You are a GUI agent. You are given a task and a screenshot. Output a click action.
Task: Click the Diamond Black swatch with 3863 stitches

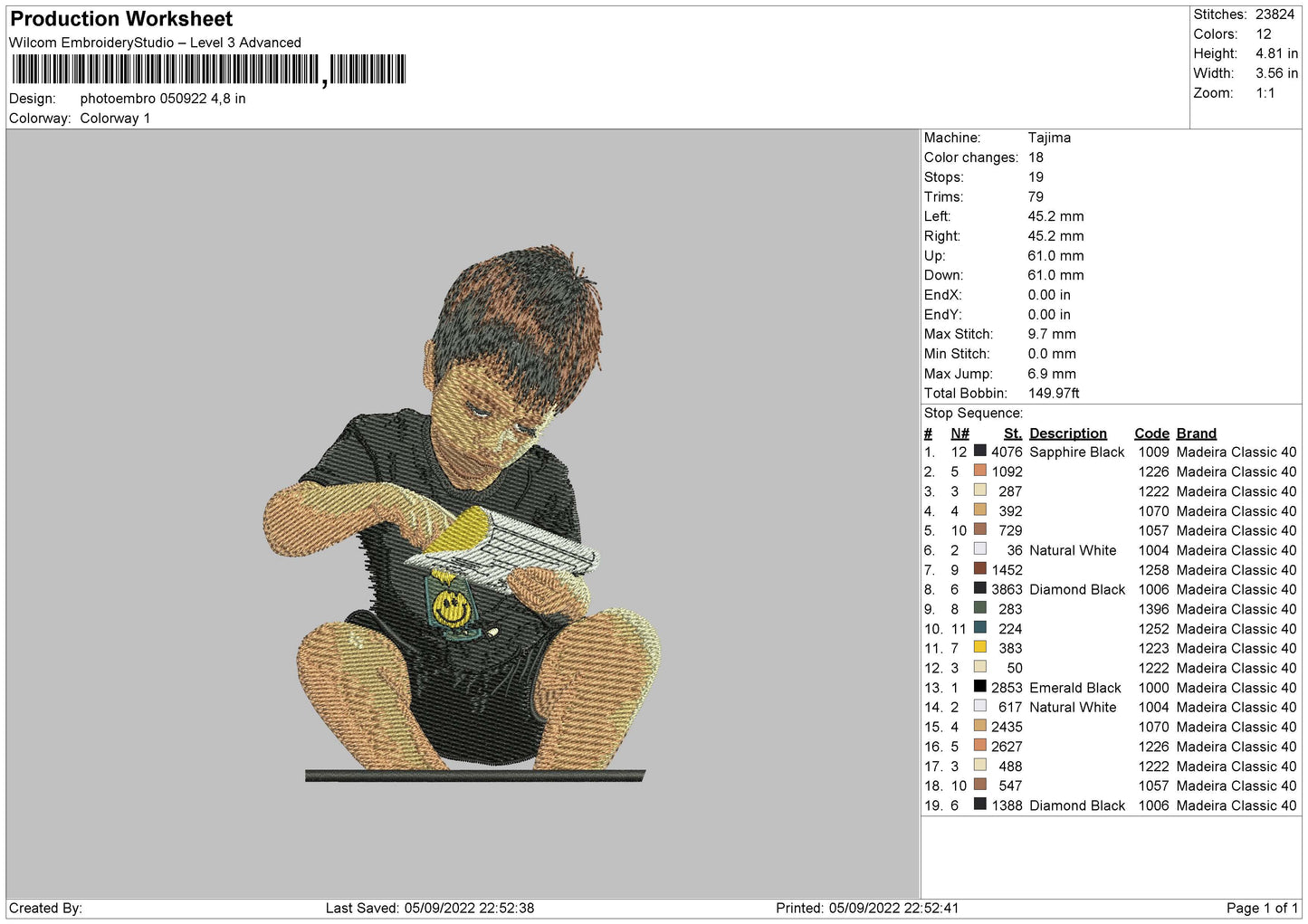tap(979, 588)
